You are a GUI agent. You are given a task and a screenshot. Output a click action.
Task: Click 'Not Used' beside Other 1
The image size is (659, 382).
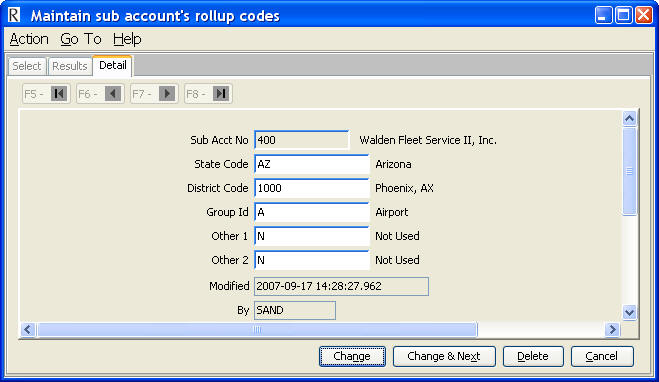click(397, 236)
